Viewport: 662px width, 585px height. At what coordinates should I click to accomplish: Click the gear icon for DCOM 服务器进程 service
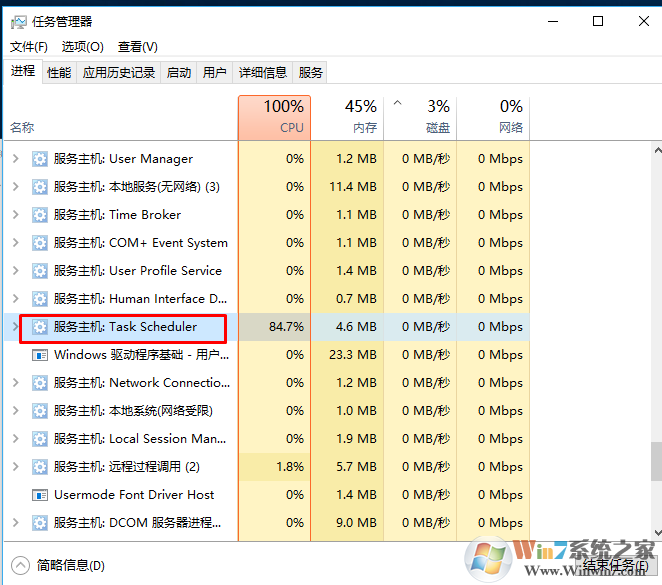[40, 523]
